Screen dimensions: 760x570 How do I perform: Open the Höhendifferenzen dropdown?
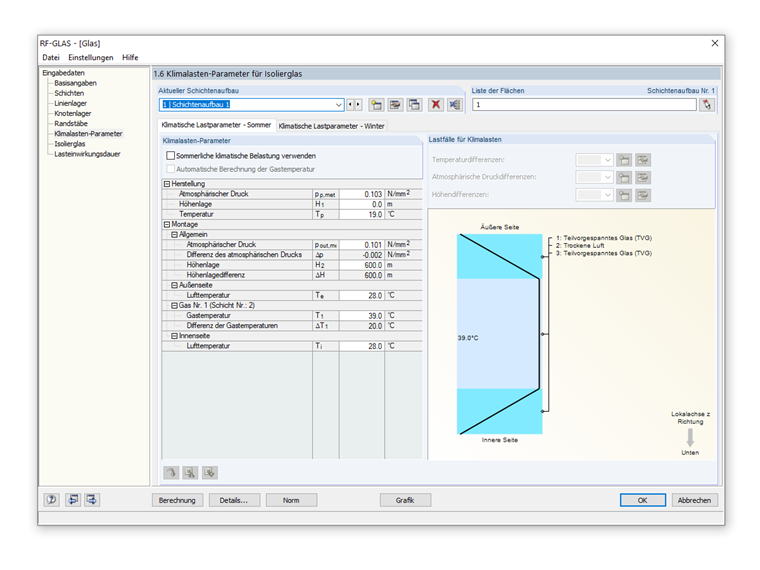coord(608,195)
